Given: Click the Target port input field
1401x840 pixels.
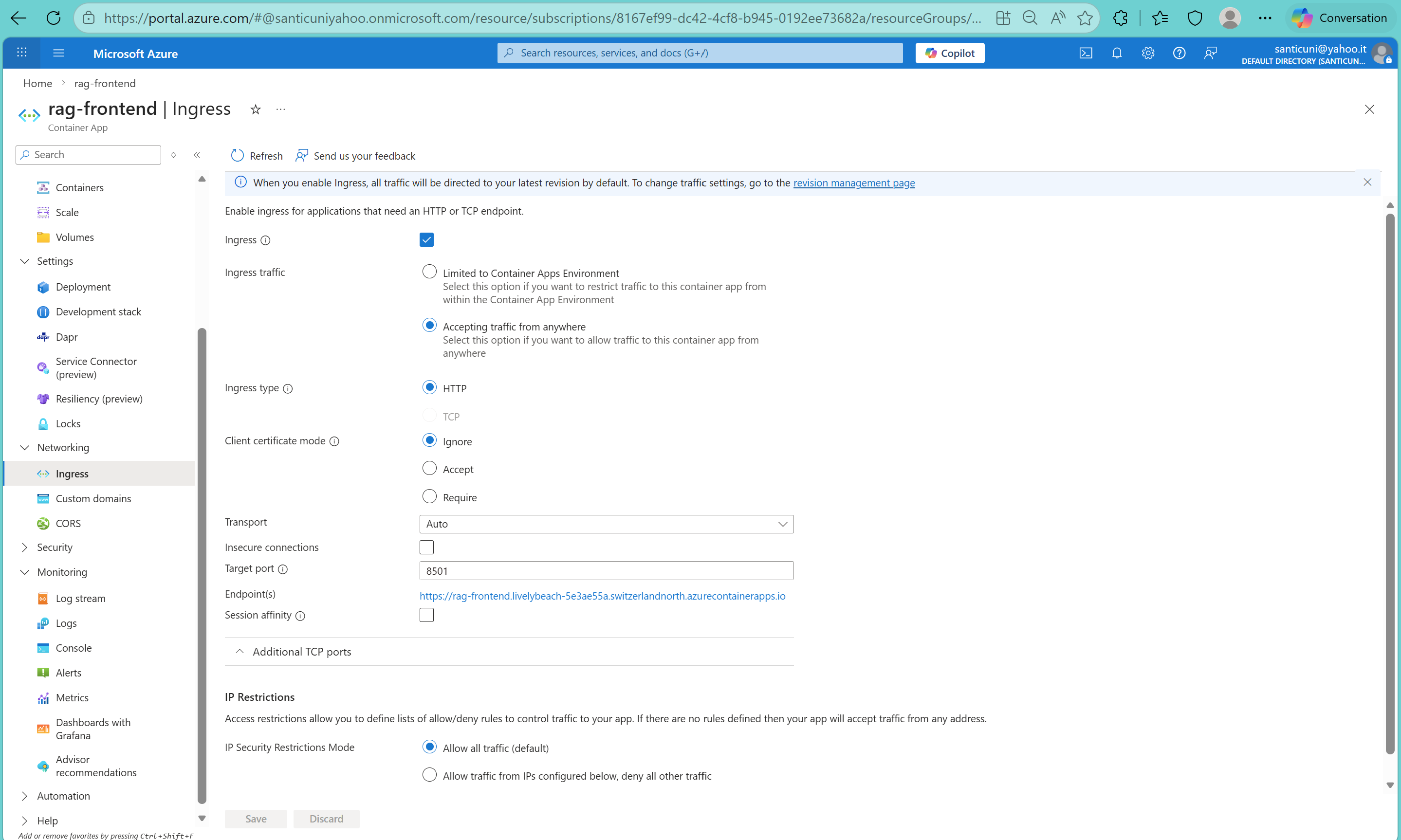Looking at the screenshot, I should [x=606, y=570].
